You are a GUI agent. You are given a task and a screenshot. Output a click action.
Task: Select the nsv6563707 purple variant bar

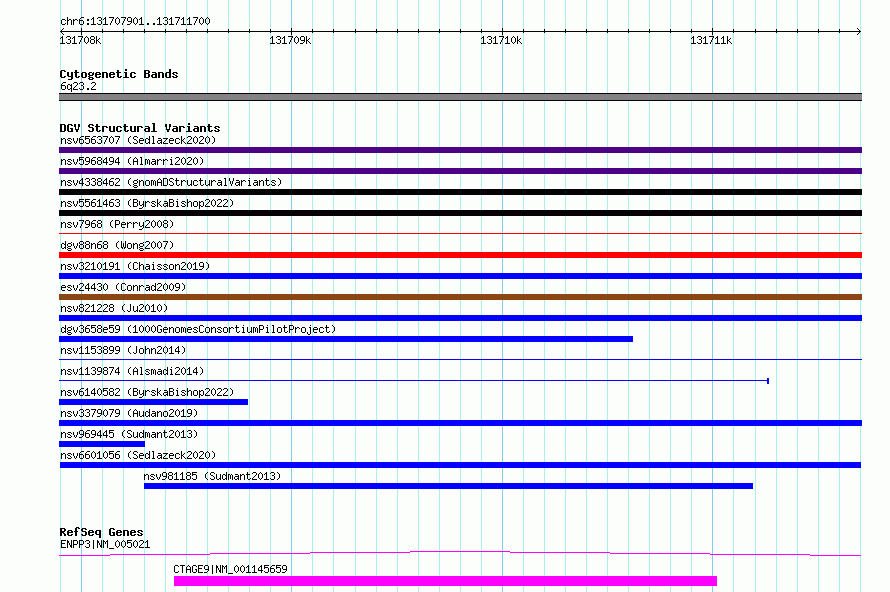coord(460,150)
